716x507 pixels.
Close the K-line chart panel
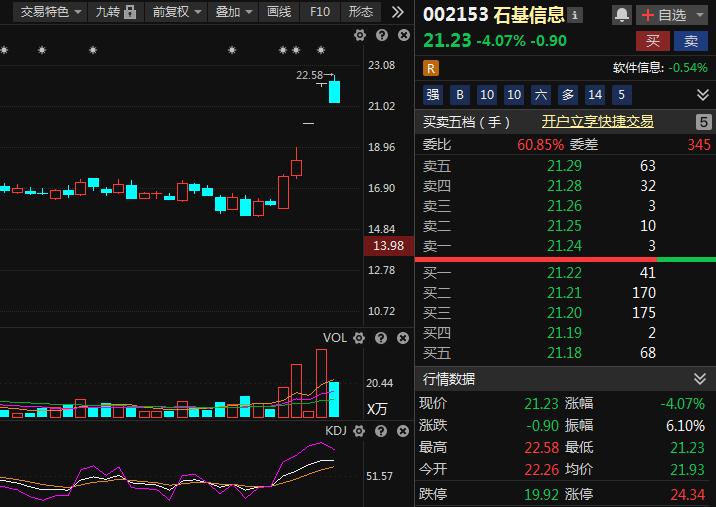coord(404,35)
